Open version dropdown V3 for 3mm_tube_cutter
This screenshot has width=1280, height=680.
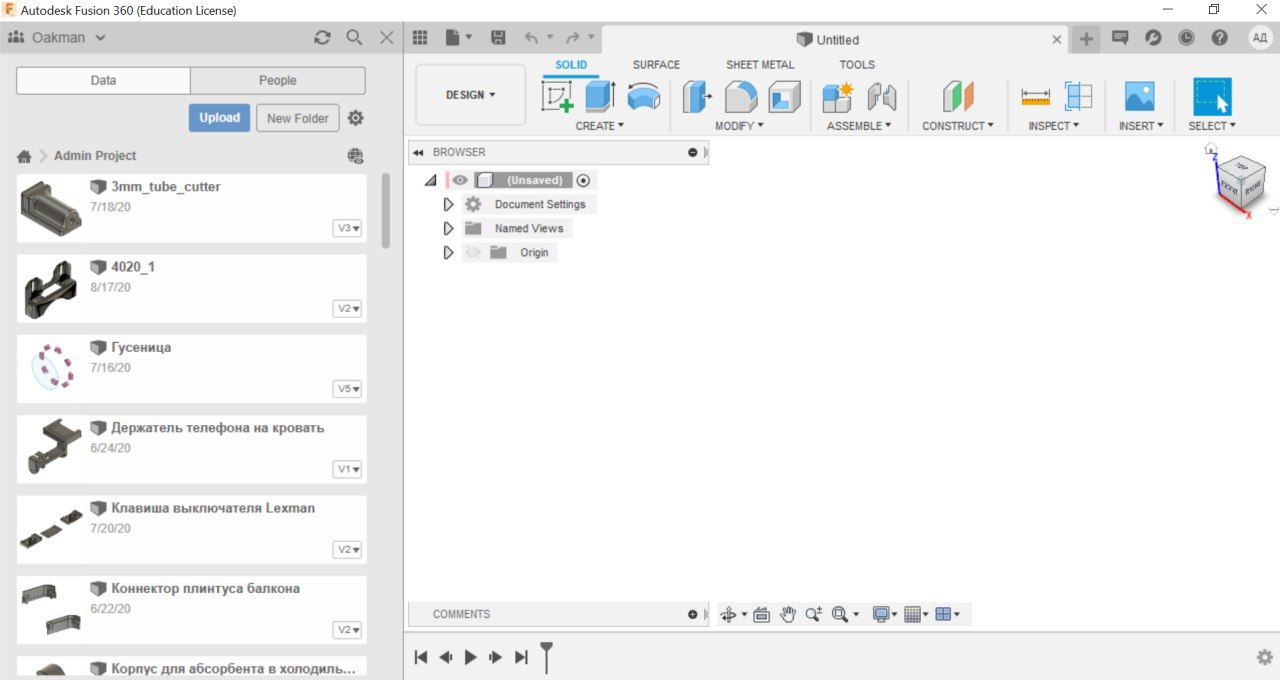tap(347, 228)
